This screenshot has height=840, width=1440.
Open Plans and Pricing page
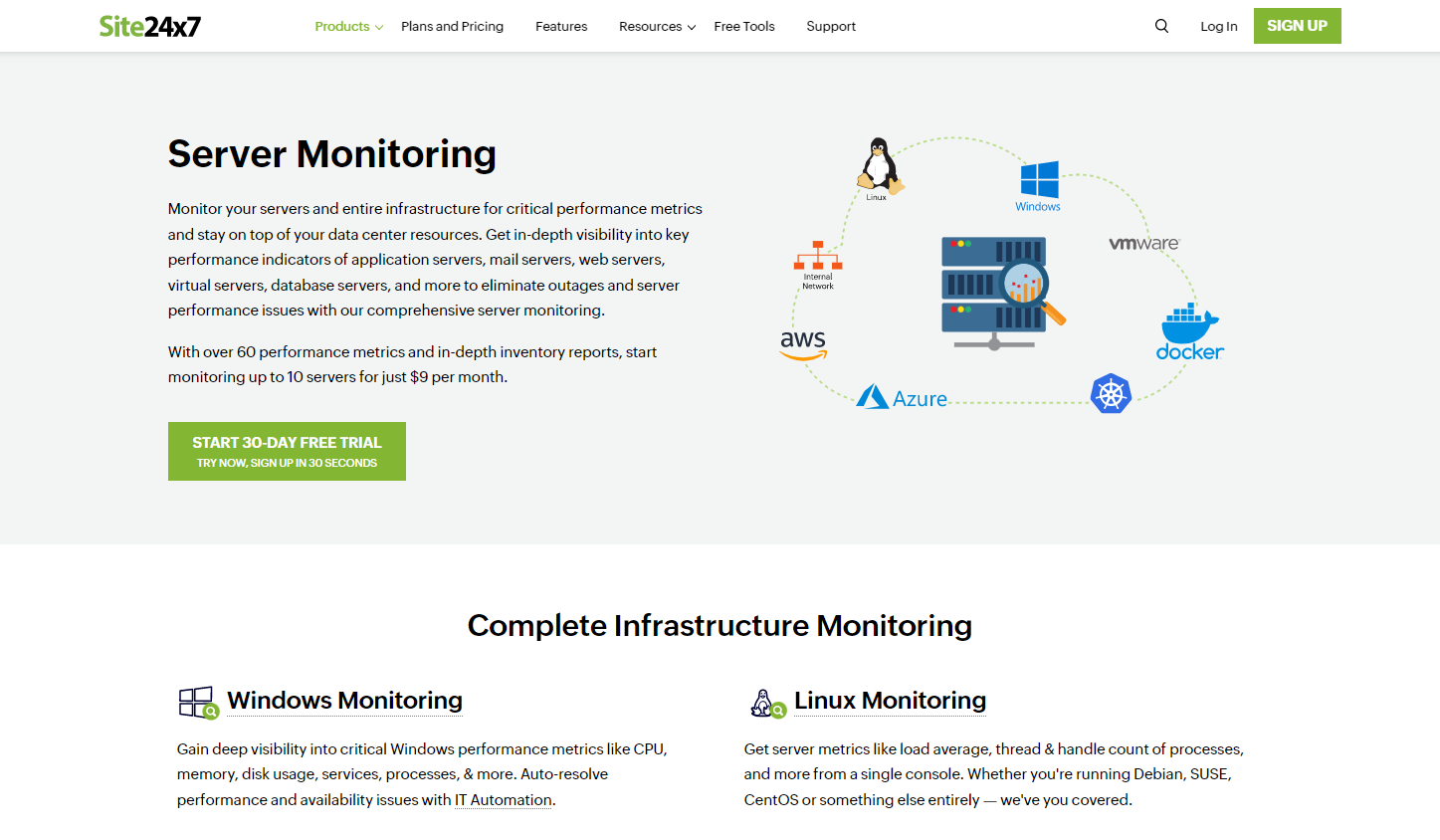click(452, 26)
